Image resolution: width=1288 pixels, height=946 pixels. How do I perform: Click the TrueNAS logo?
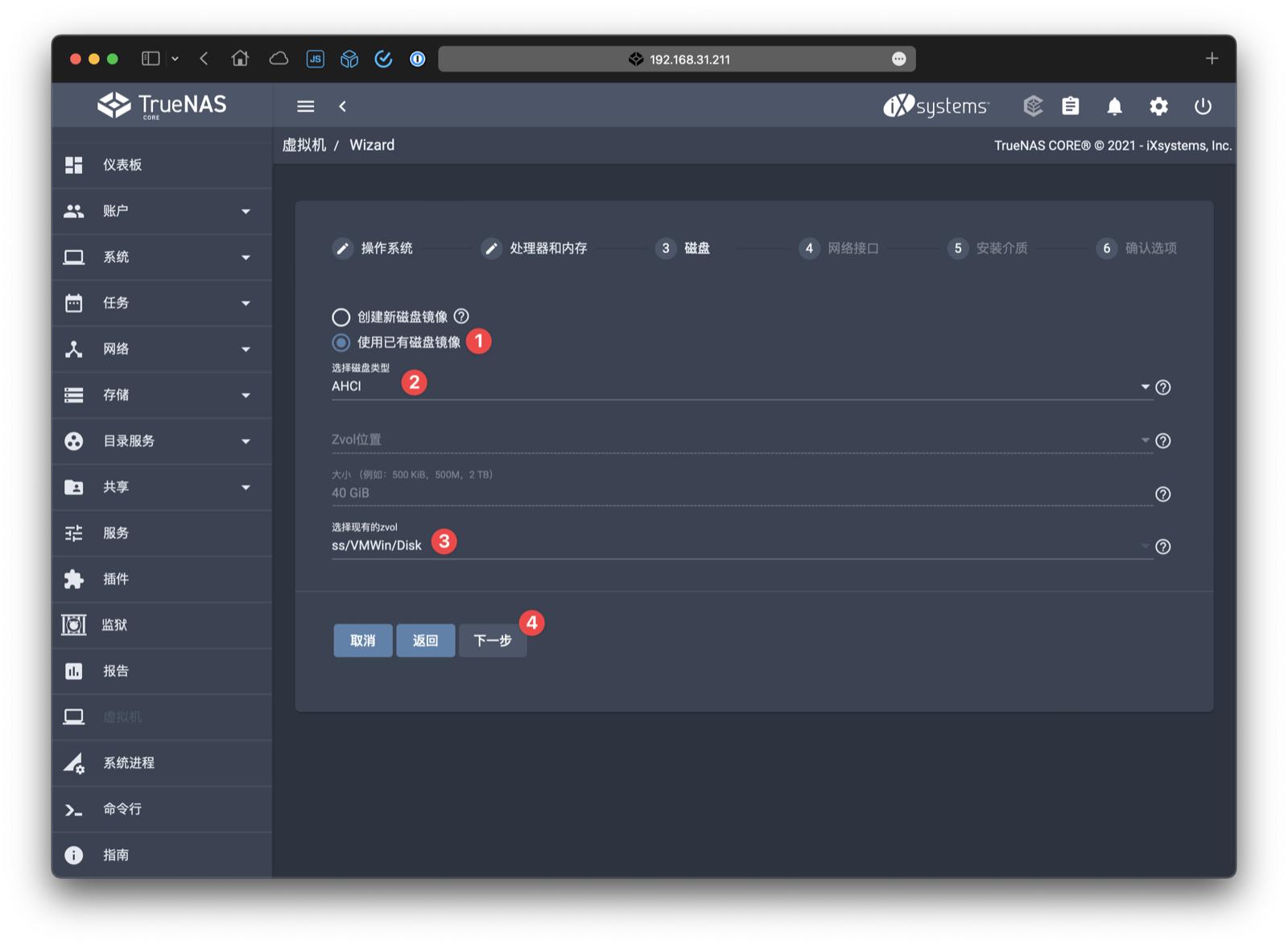tap(159, 105)
